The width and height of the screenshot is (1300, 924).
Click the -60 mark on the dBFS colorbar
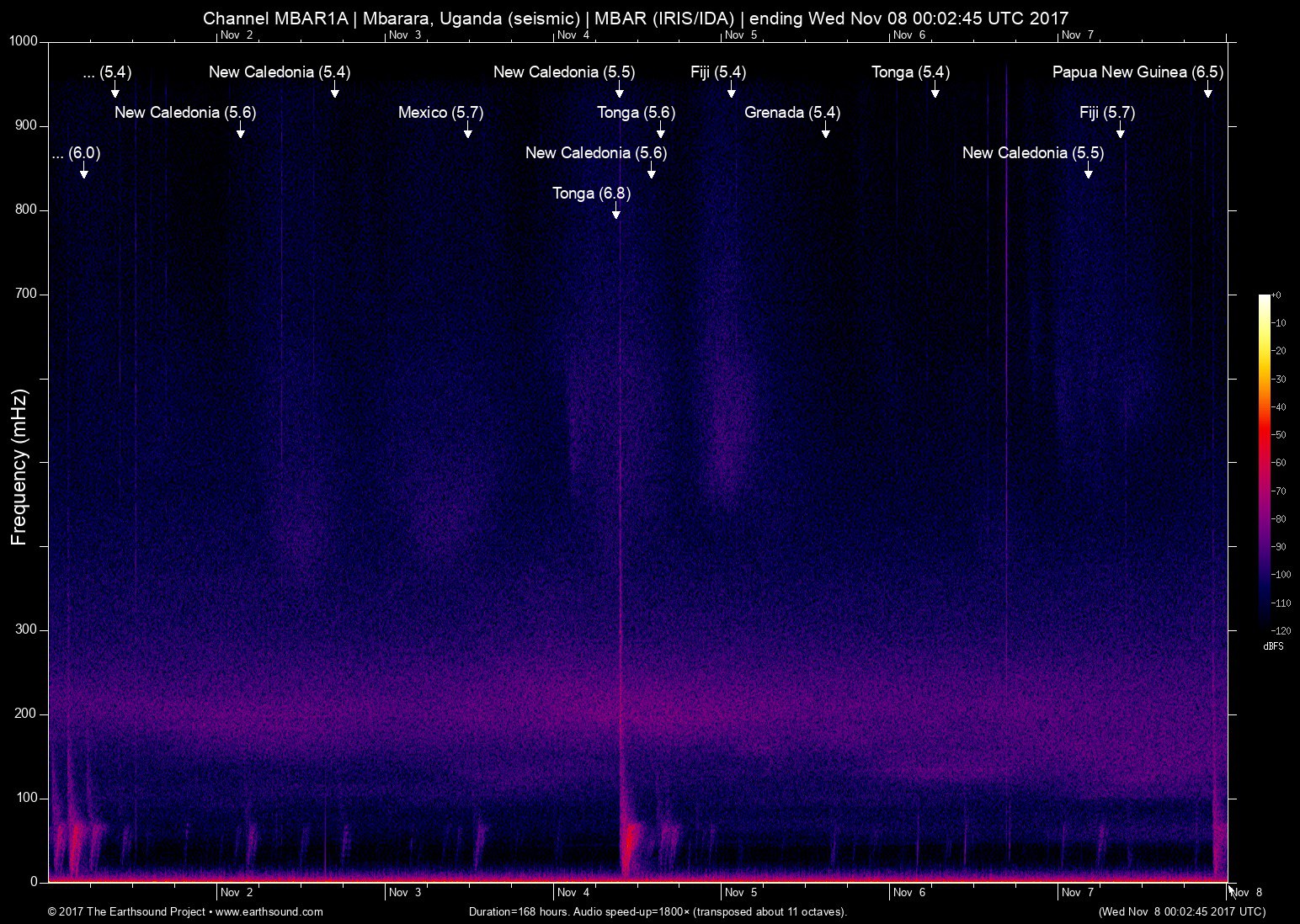[x=1277, y=462]
